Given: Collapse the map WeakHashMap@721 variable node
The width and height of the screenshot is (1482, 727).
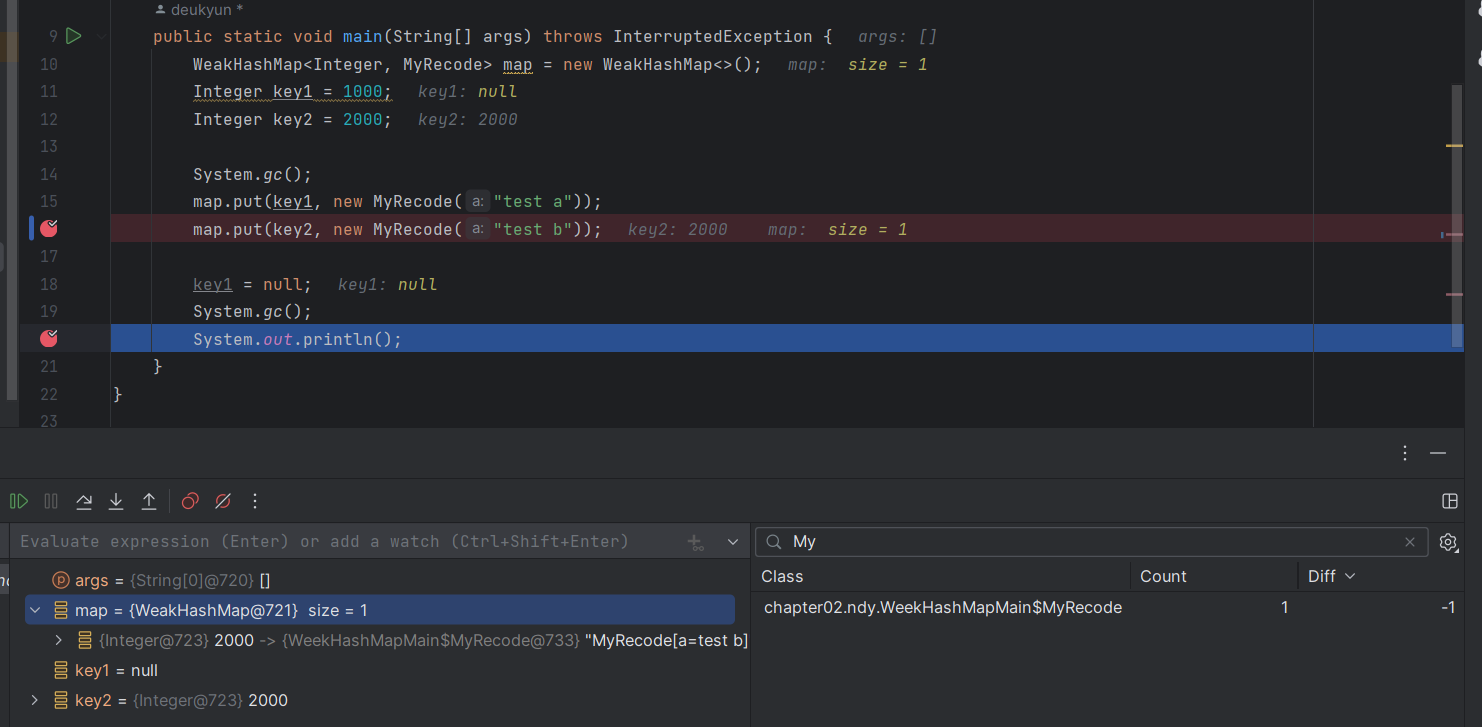Looking at the screenshot, I should 35,610.
